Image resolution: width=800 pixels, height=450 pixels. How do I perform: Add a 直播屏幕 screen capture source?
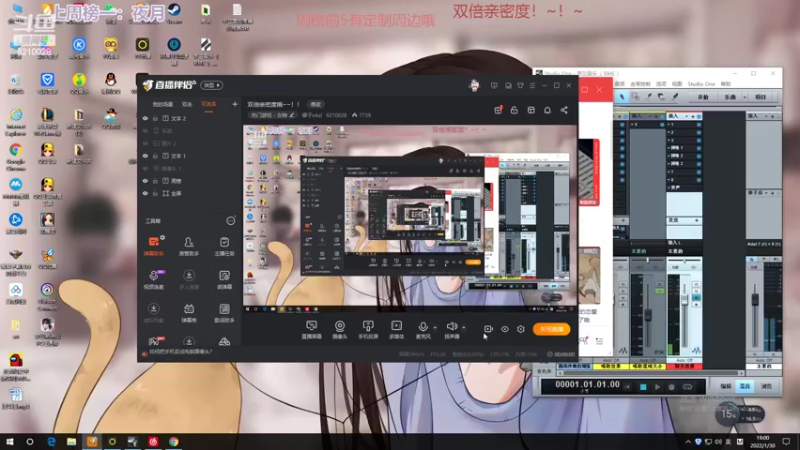[x=311, y=330]
